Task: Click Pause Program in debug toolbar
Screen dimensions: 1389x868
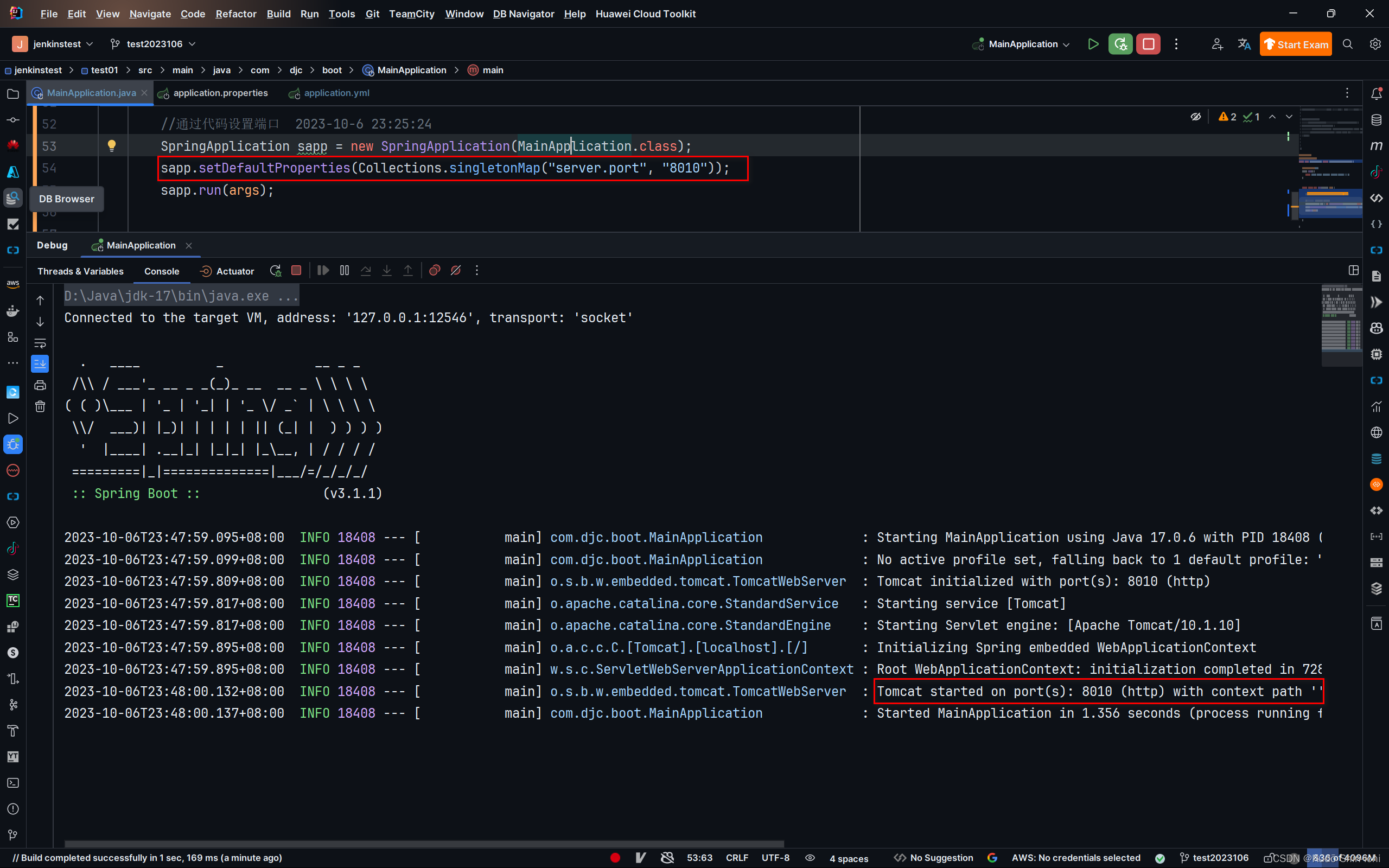Action: coord(345,270)
